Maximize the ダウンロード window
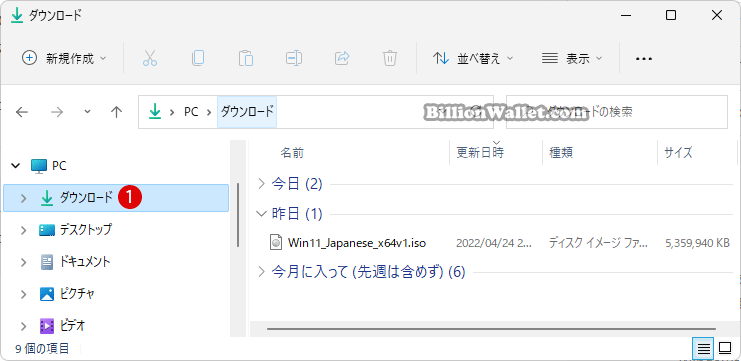Viewport: 741px width, 361px height. 671,16
